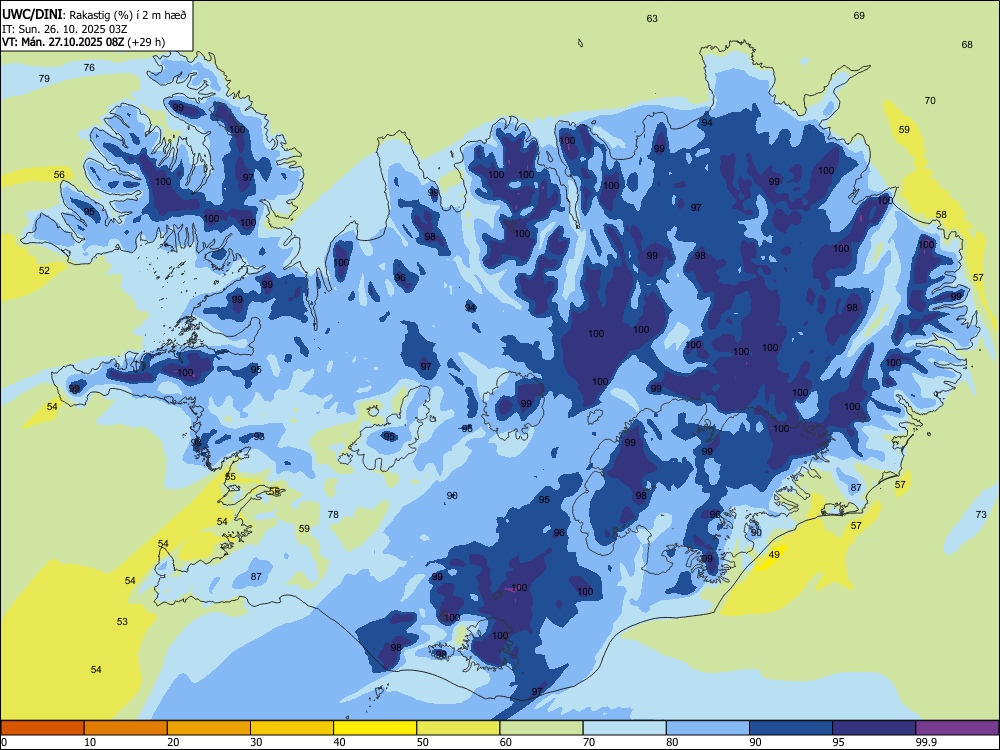Click the legend tick label 30

click(256, 742)
